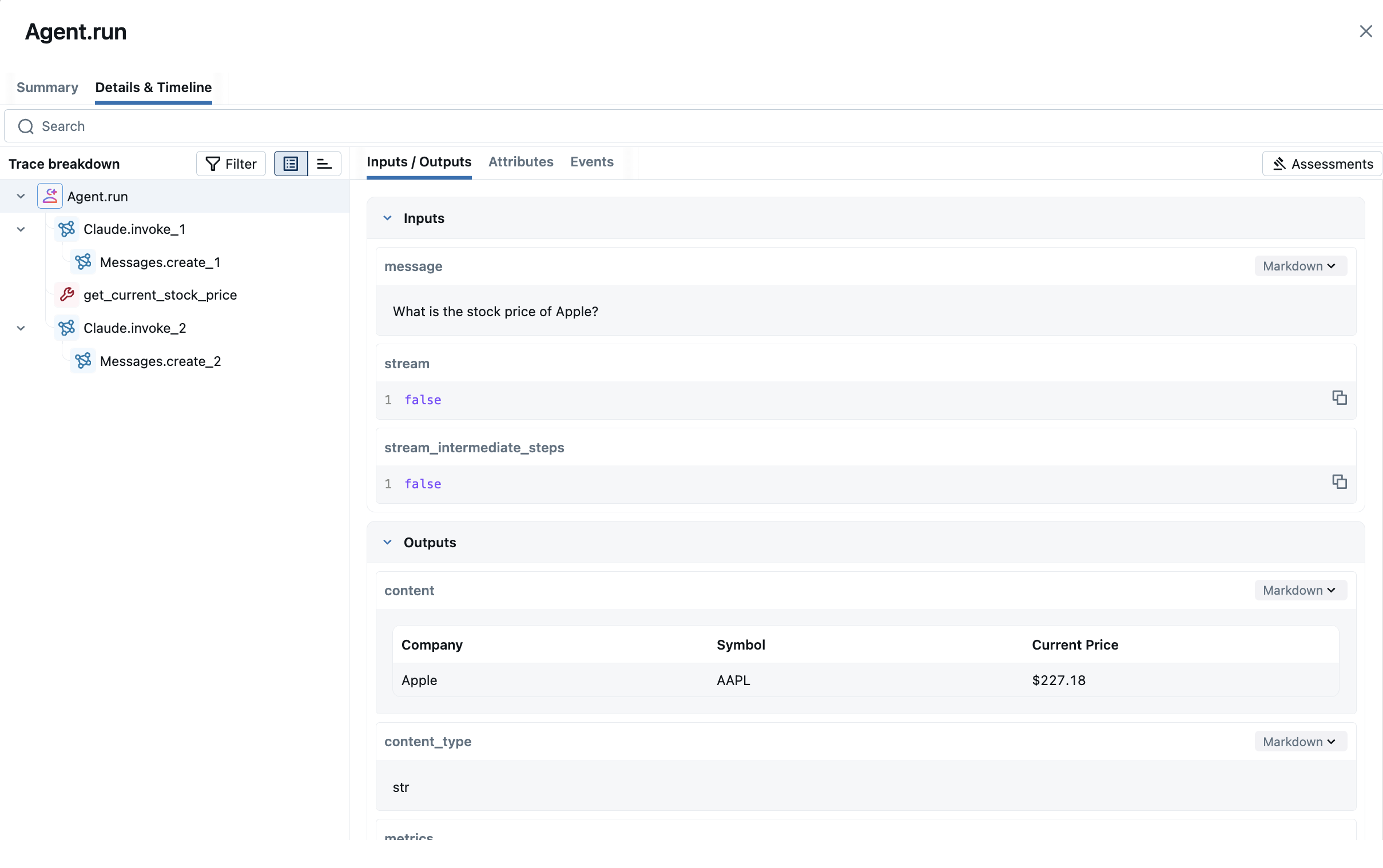
Task: Select the Messages.create_1 span
Action: [x=160, y=262]
